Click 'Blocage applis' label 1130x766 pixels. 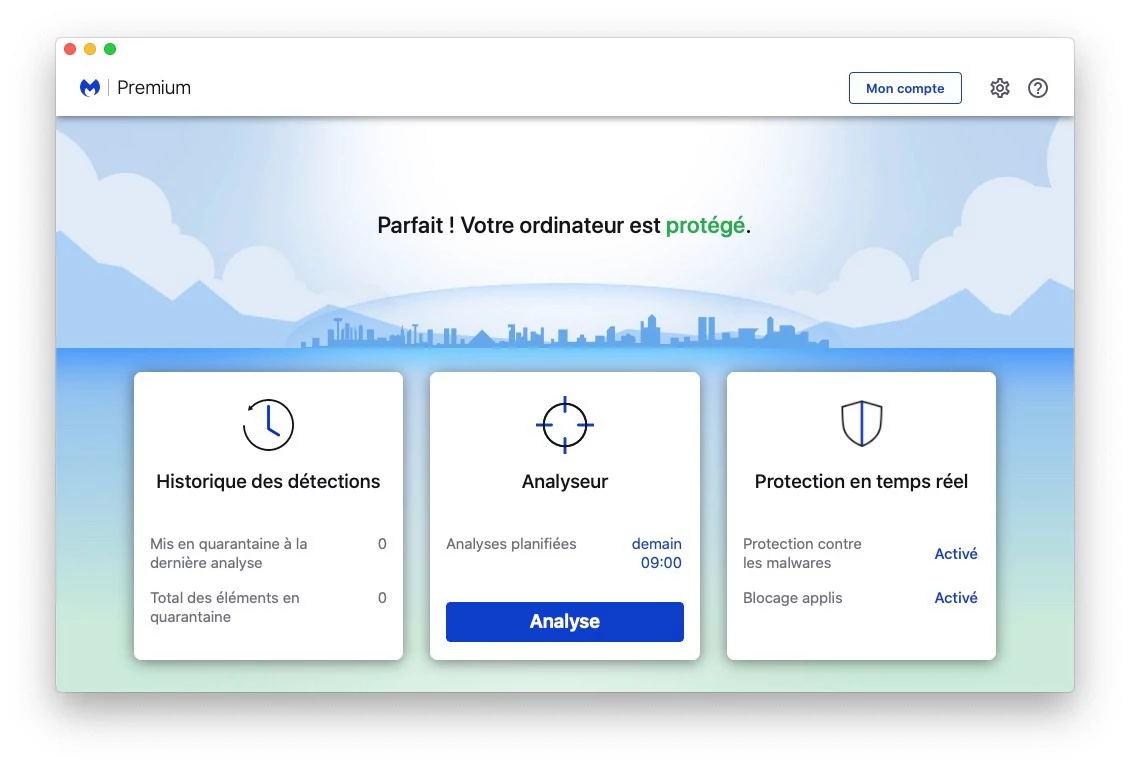[x=793, y=598]
